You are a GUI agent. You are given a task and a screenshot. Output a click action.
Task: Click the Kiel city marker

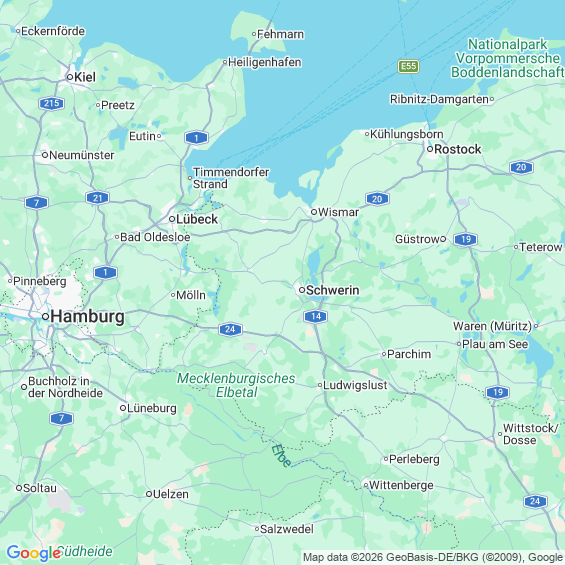coord(70,77)
